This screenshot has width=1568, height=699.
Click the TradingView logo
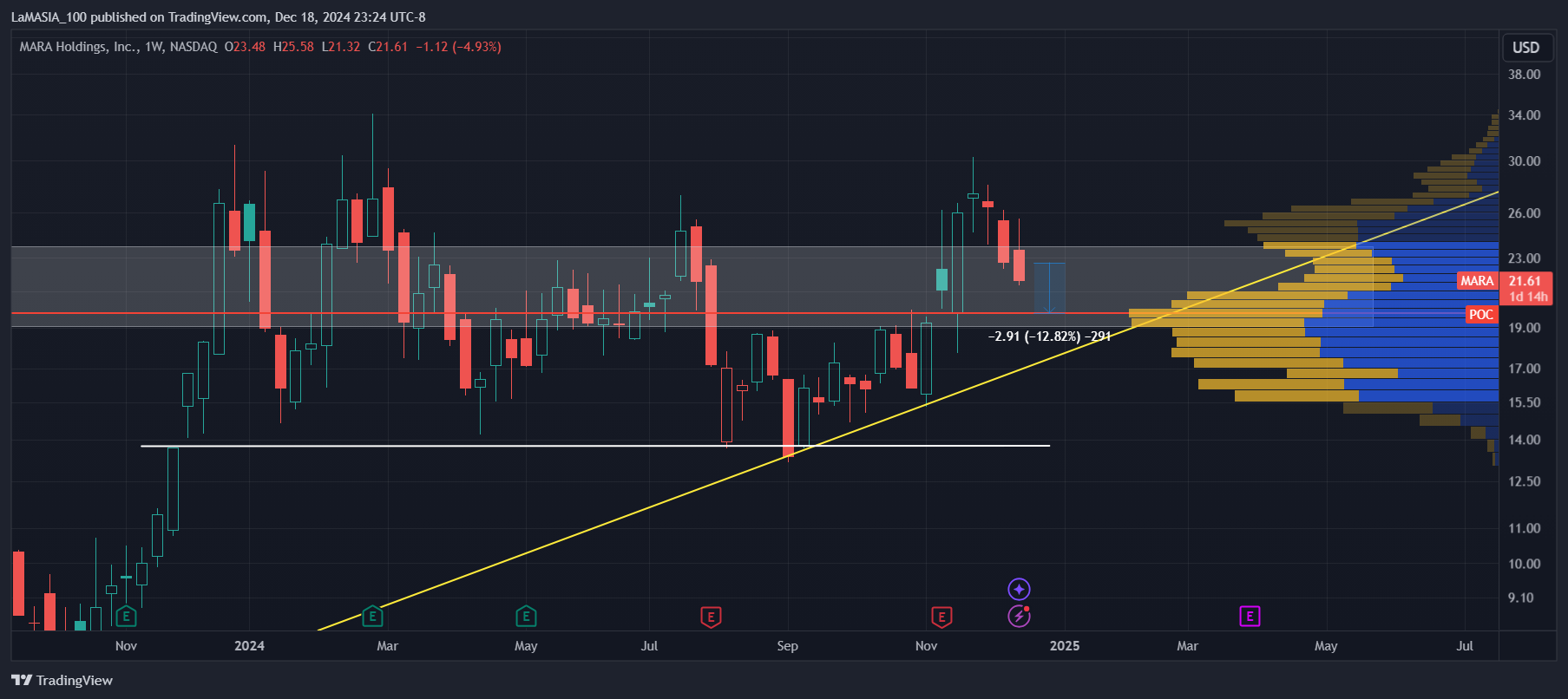coord(62,680)
